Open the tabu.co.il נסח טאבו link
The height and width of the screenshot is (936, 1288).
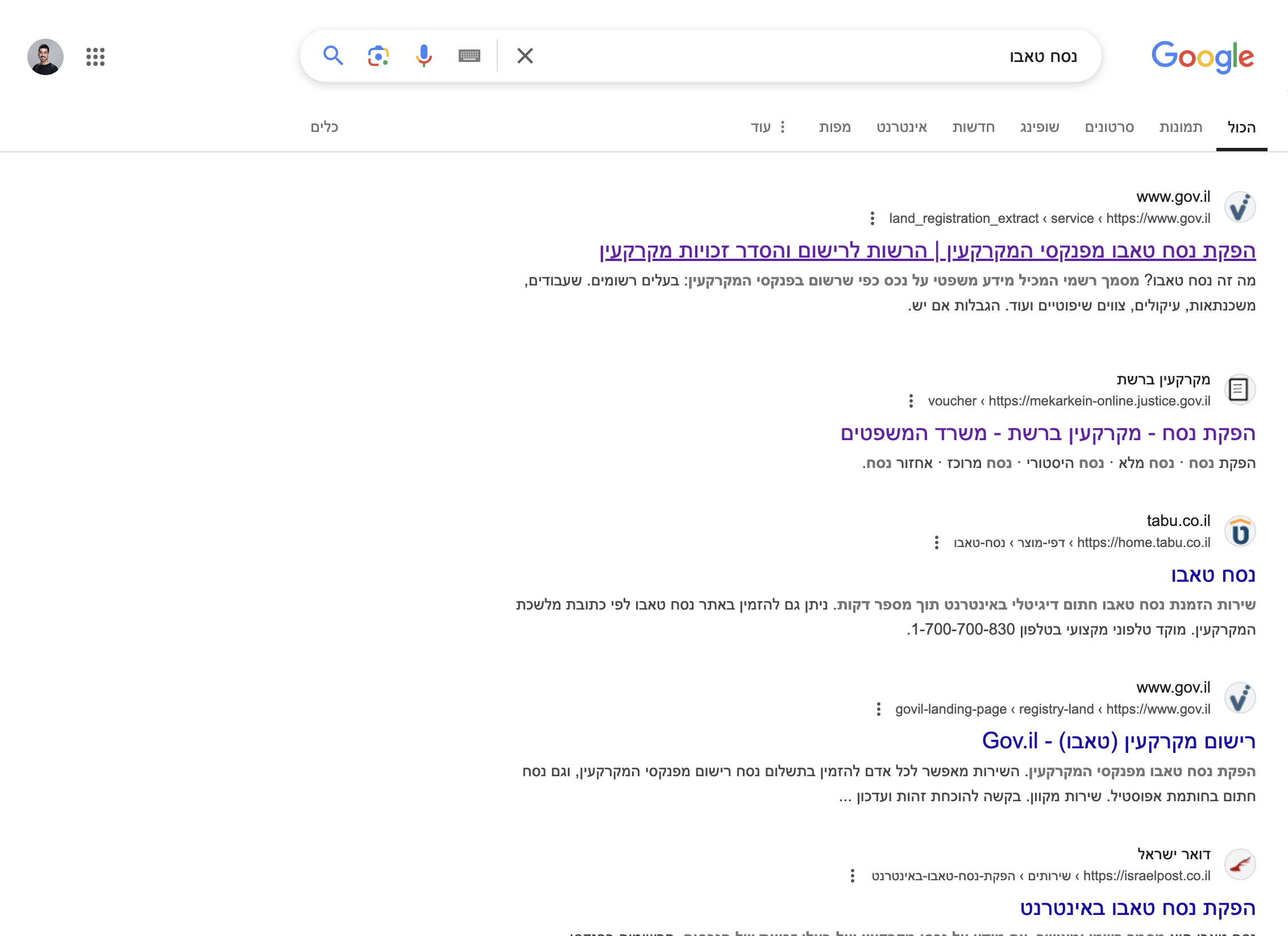click(x=1214, y=575)
